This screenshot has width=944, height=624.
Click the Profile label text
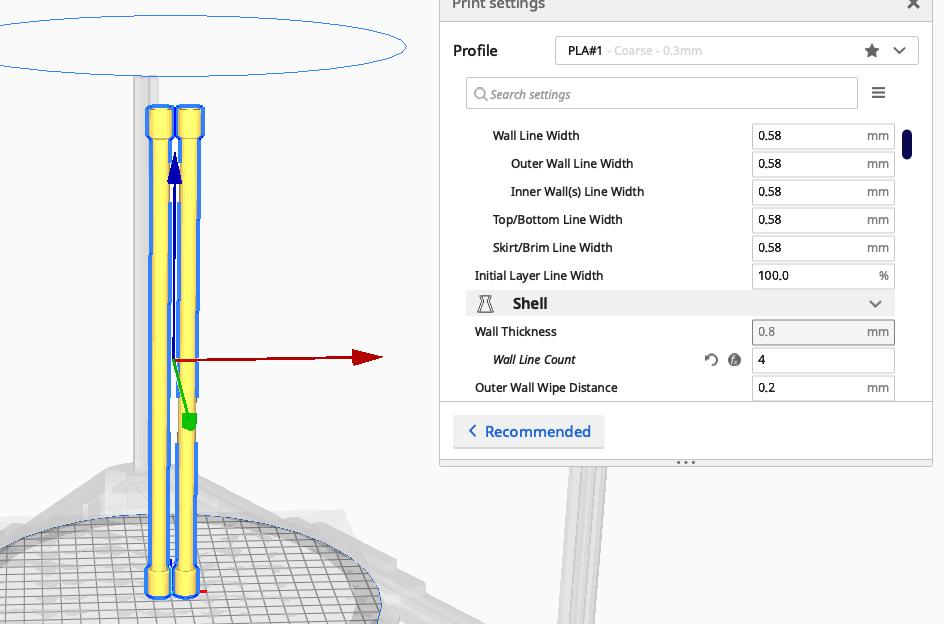pyautogui.click(x=475, y=51)
